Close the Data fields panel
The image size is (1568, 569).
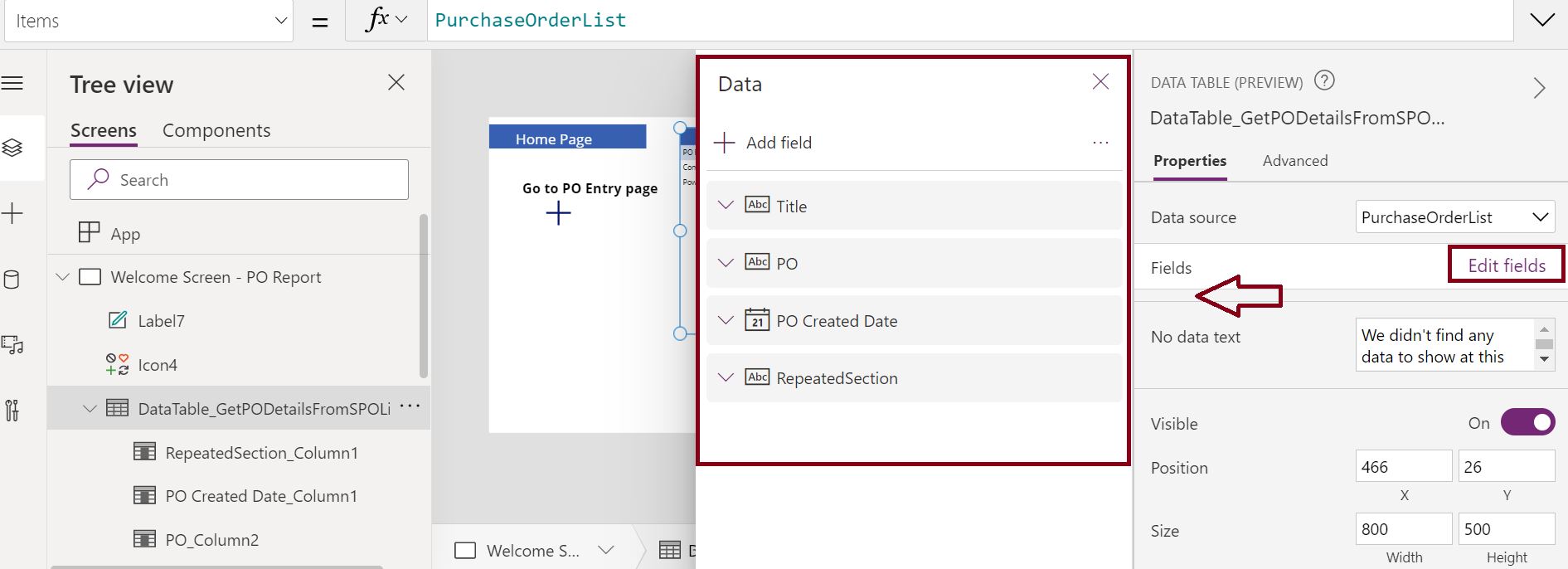[x=1100, y=81]
